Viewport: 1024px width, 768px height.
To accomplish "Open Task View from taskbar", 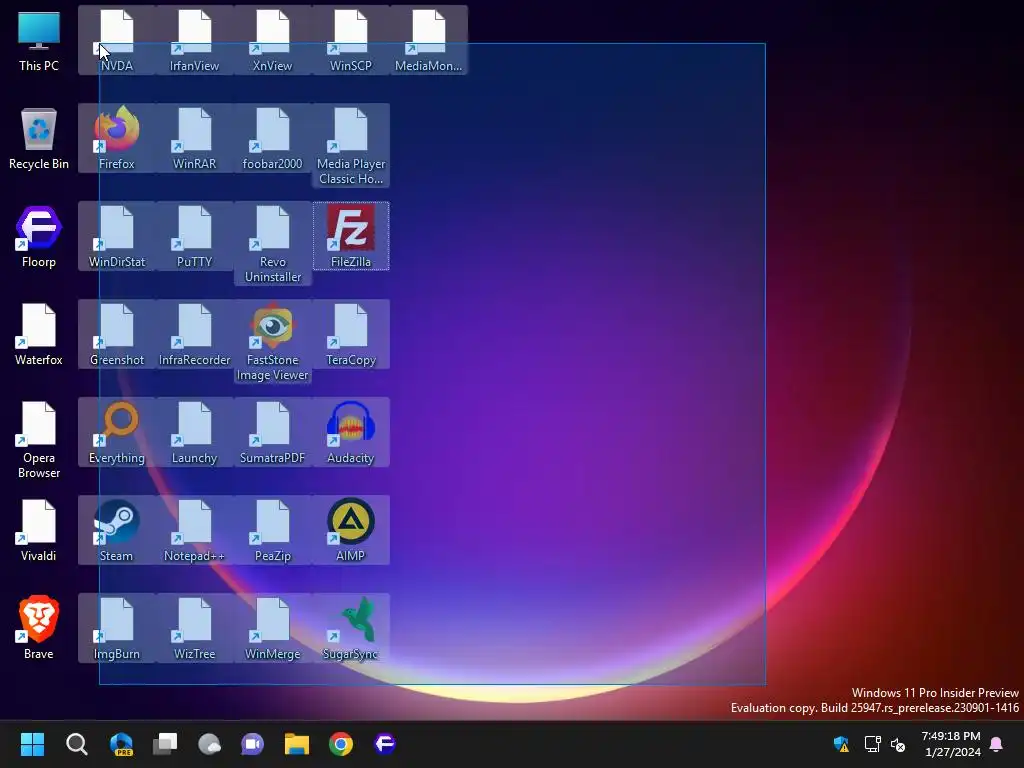I will [x=165, y=744].
